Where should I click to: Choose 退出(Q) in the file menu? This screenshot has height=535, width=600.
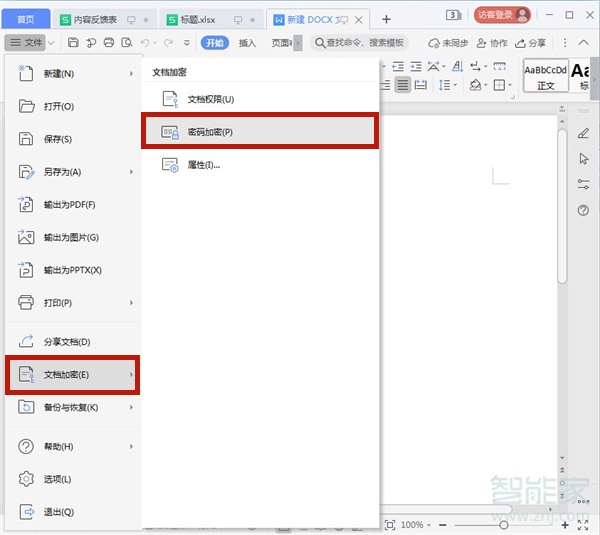coord(73,512)
